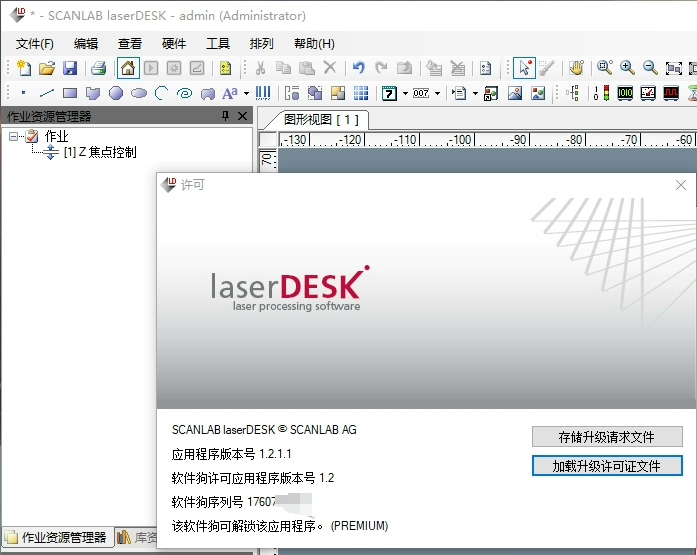Toggle the Home view button in the toolbar
Viewport: 697px width, 555px height.
(x=128, y=68)
